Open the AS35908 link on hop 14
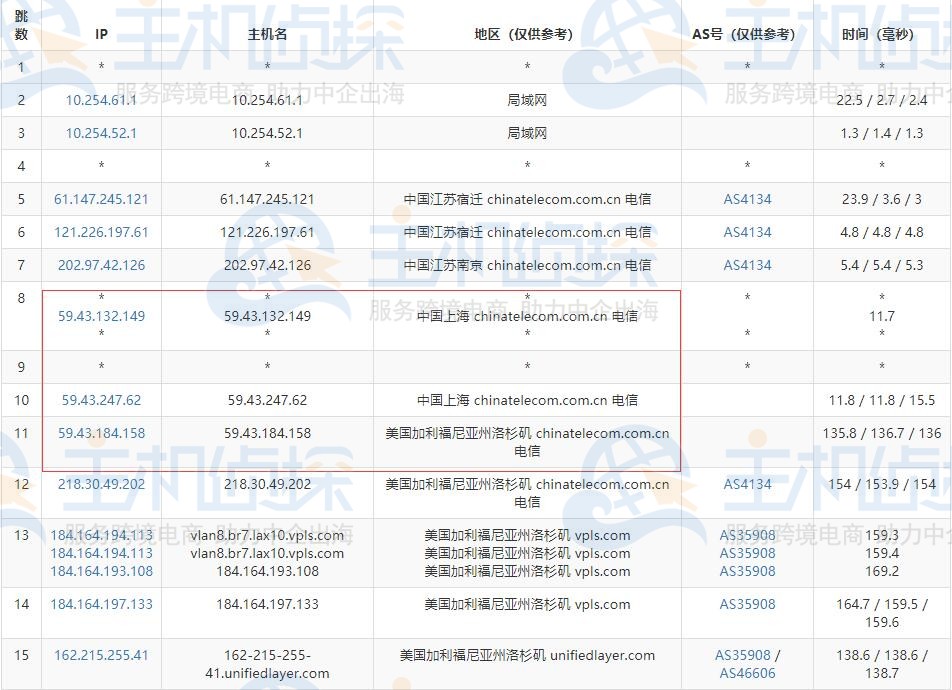Image resolution: width=952 pixels, height=690 pixels. coord(746,604)
